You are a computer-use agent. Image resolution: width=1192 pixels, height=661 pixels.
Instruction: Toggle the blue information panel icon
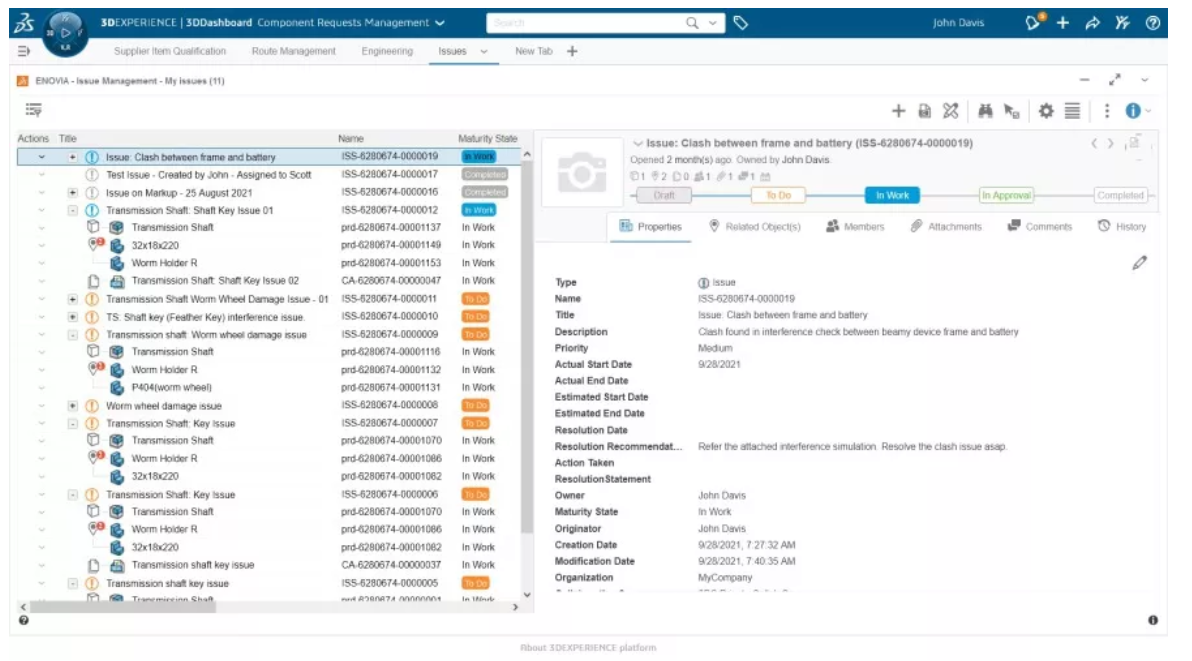click(1133, 111)
